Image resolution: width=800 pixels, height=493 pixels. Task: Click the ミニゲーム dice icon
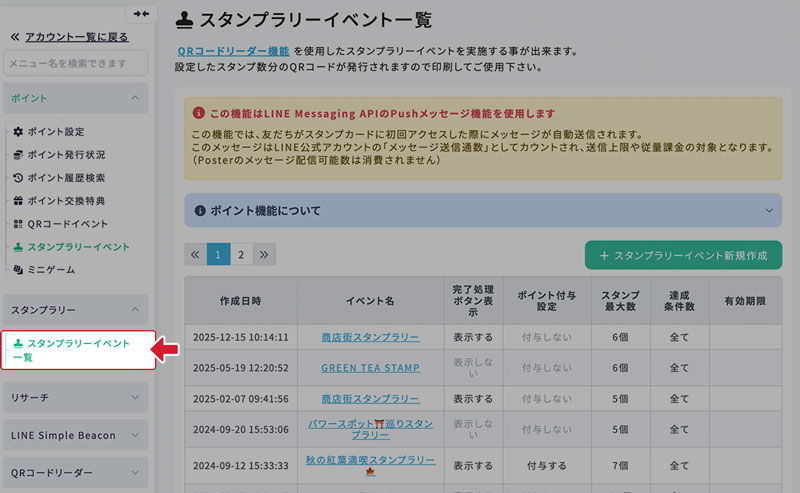pyautogui.click(x=17, y=270)
